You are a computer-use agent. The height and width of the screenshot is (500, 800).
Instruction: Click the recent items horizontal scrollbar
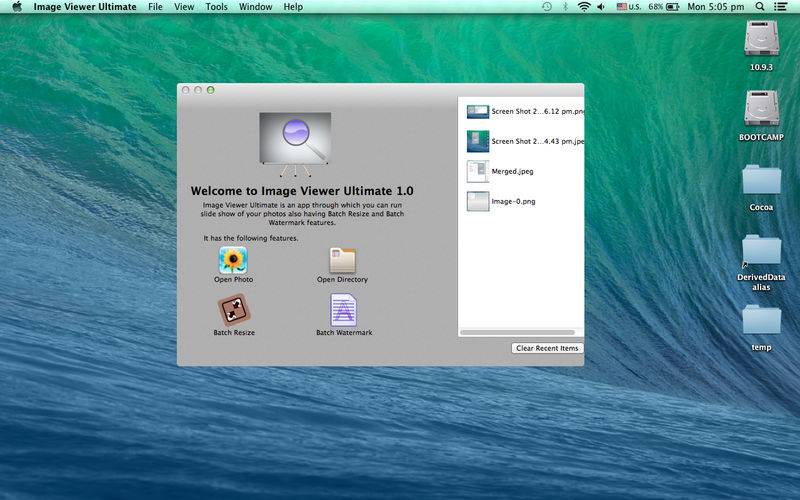[517, 333]
